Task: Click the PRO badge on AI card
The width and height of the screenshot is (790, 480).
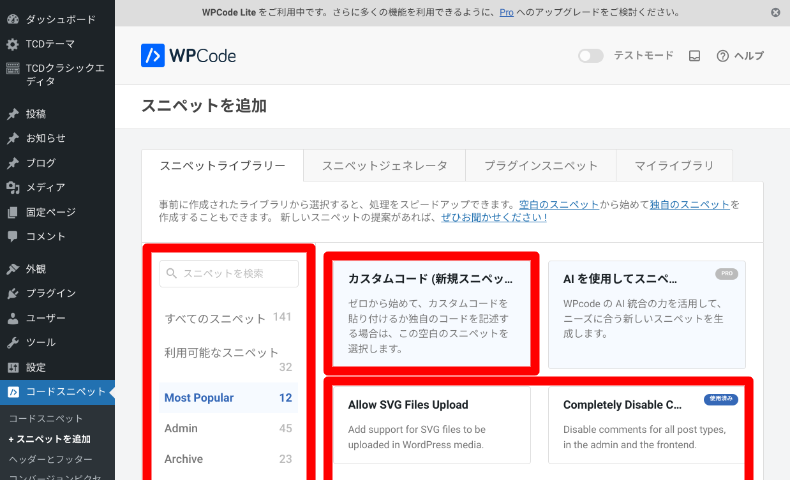Action: tap(727, 273)
